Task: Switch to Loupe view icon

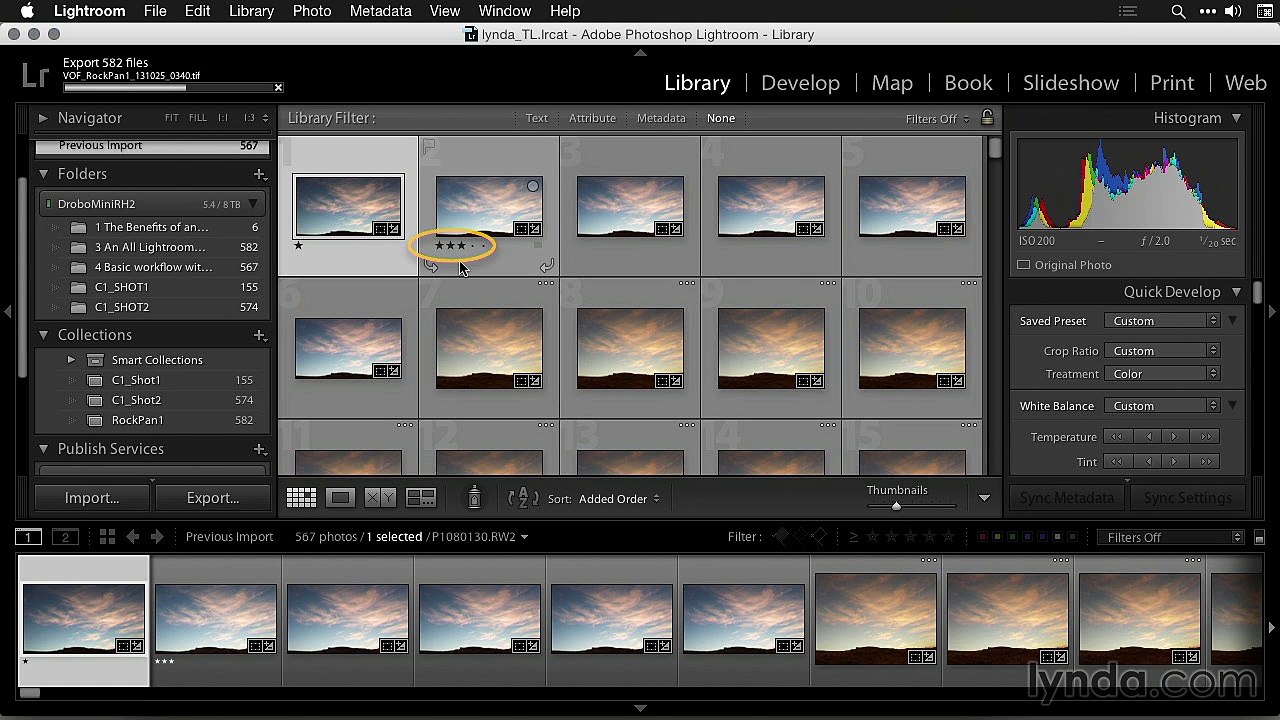Action: (341, 498)
